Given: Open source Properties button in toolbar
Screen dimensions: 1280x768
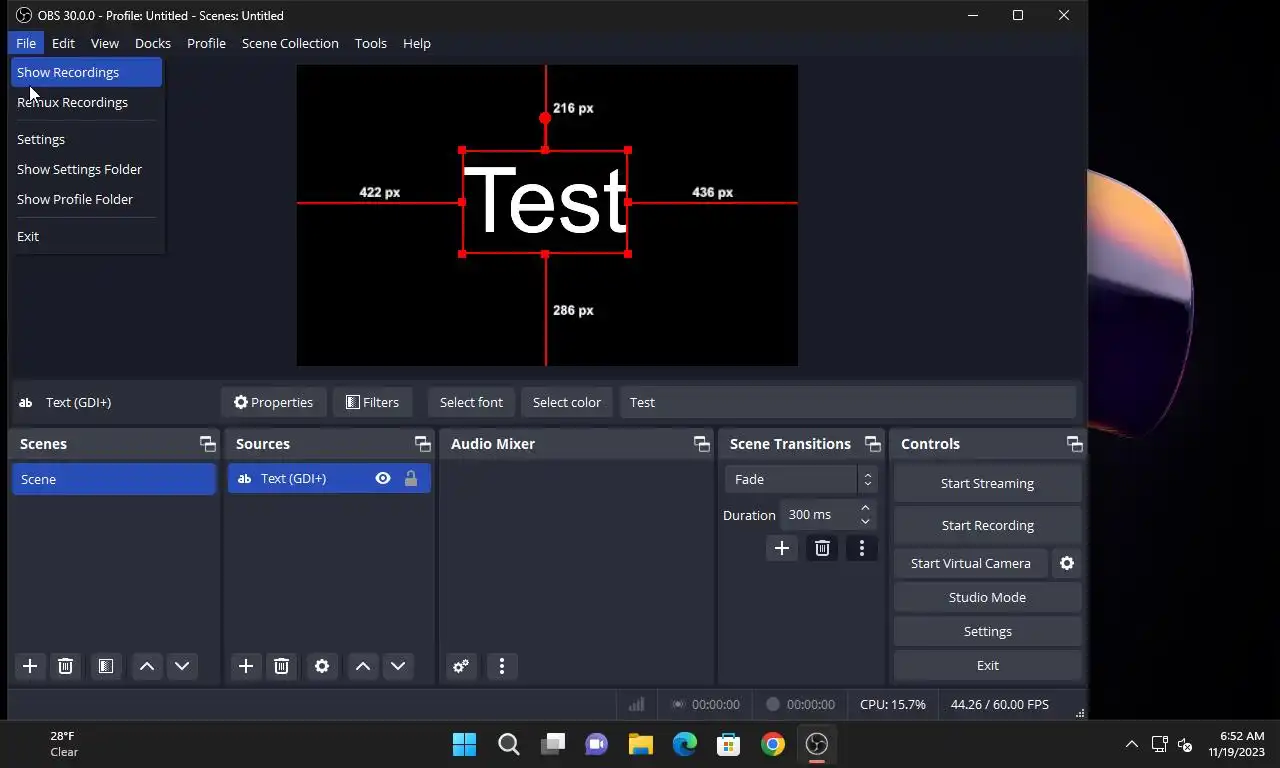Looking at the screenshot, I should (273, 402).
